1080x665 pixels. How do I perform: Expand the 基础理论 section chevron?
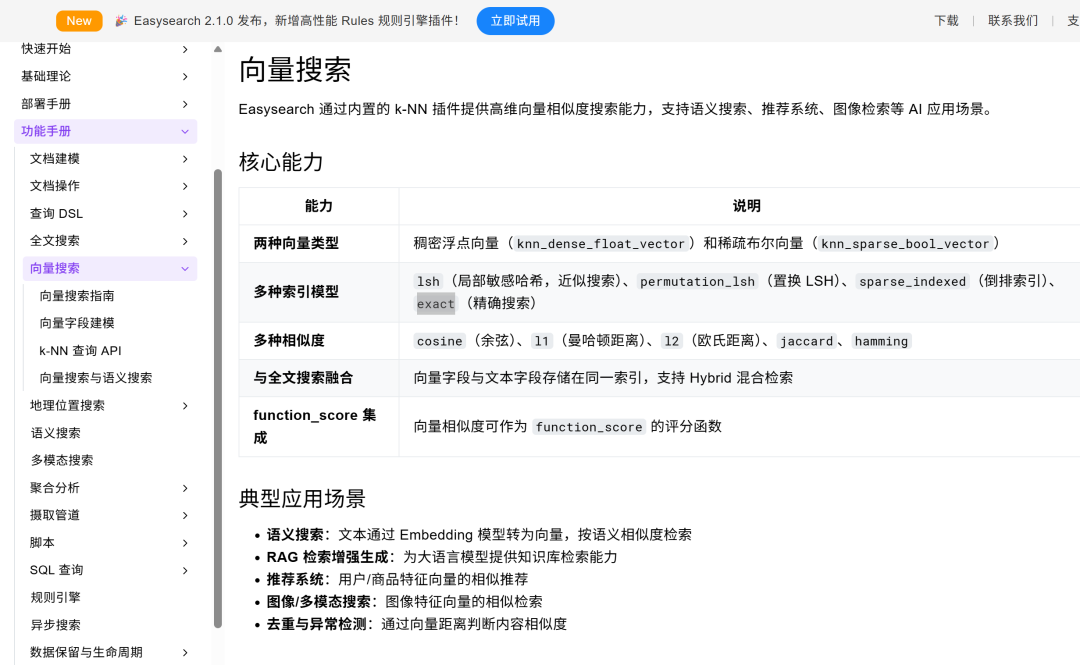[x=185, y=76]
